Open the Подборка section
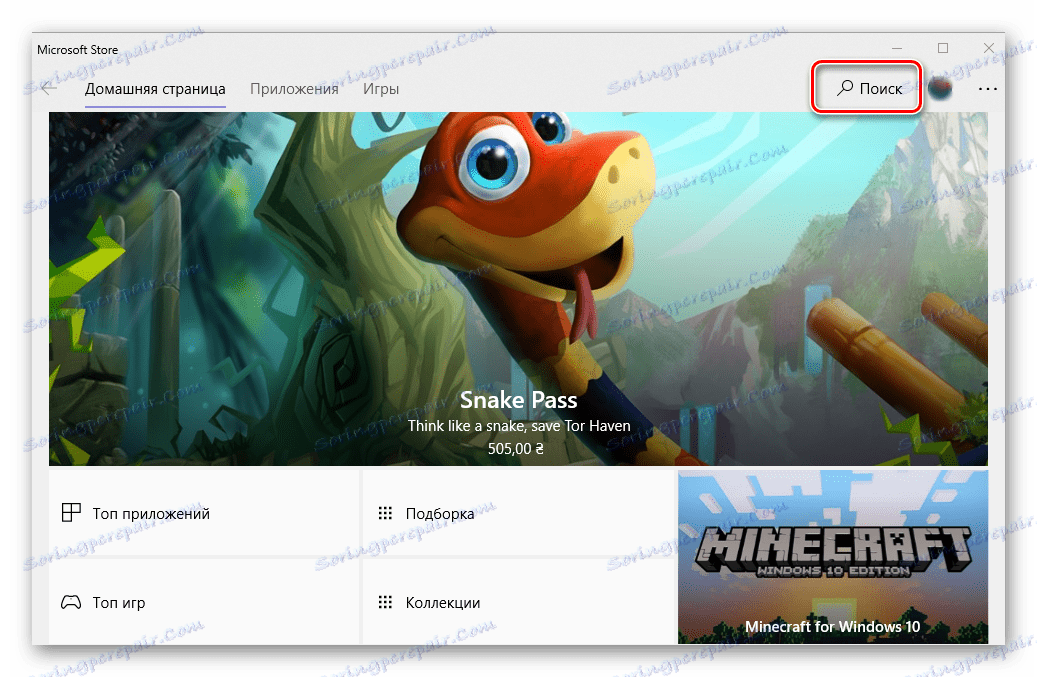The height and width of the screenshot is (677, 1037). pyautogui.click(x=441, y=512)
